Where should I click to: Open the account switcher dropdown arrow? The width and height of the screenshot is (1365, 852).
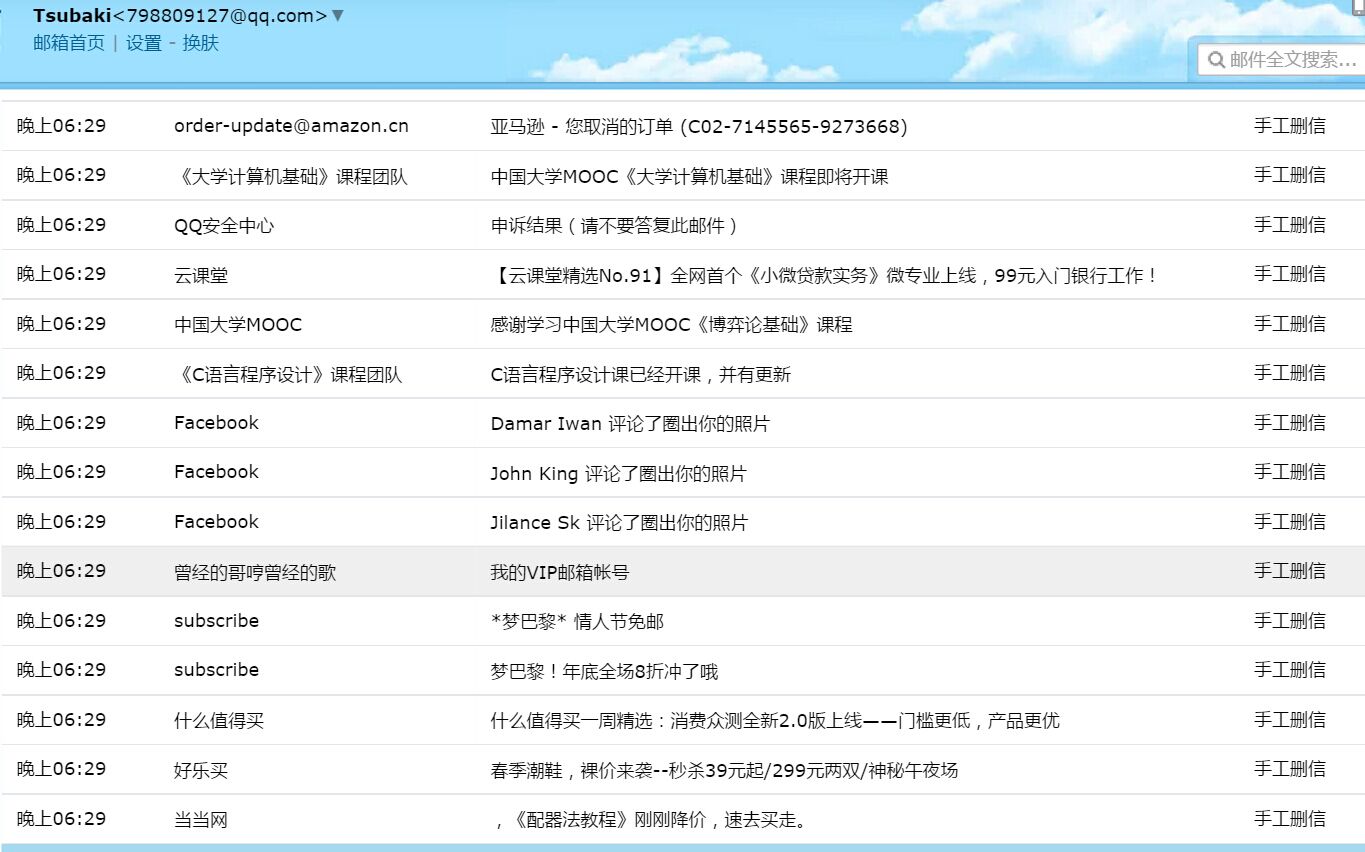click(x=338, y=15)
